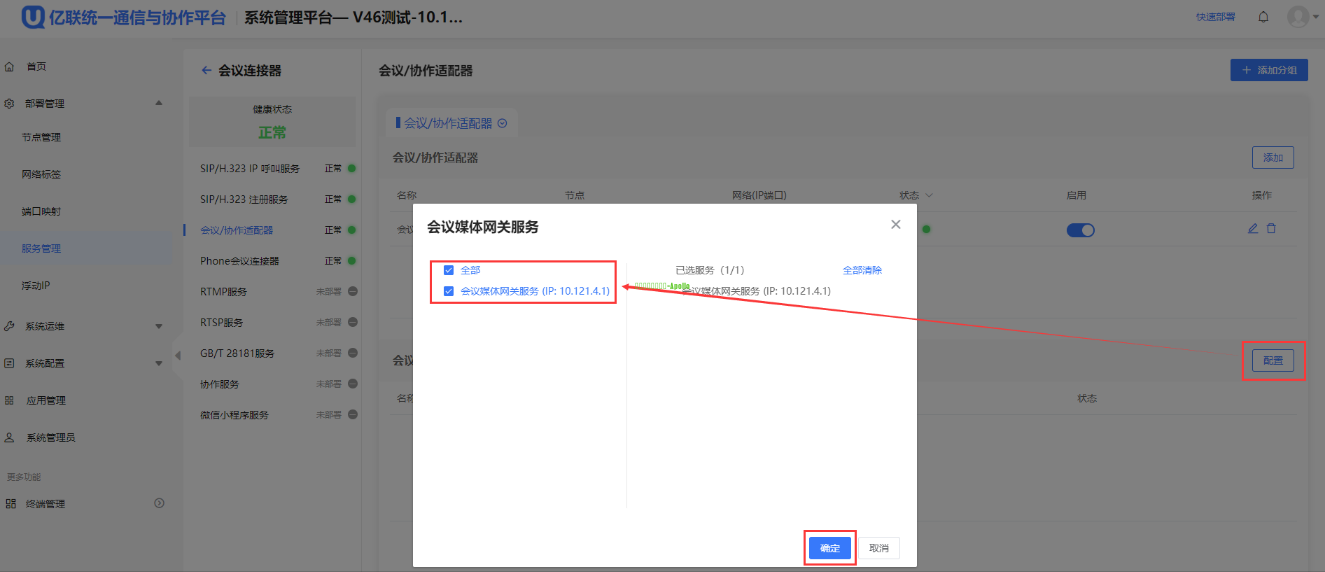Collapse the 部署管理 menu section

point(158,103)
